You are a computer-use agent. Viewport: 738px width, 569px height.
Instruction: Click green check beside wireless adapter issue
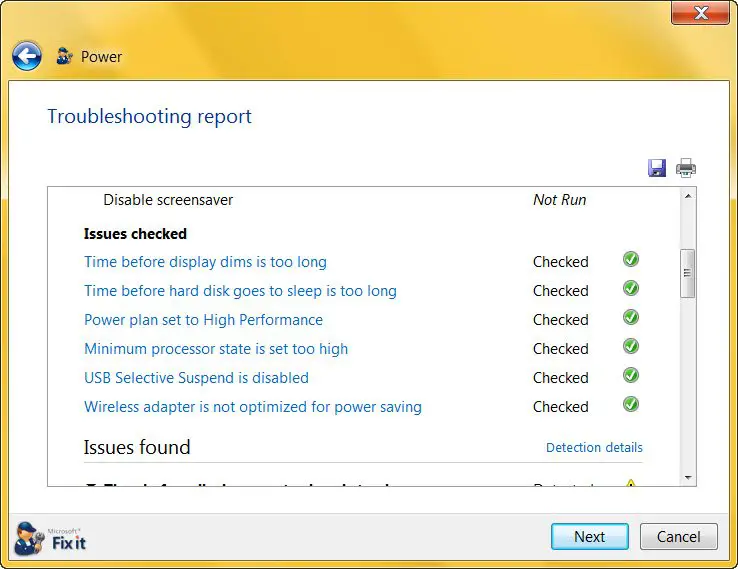point(631,404)
